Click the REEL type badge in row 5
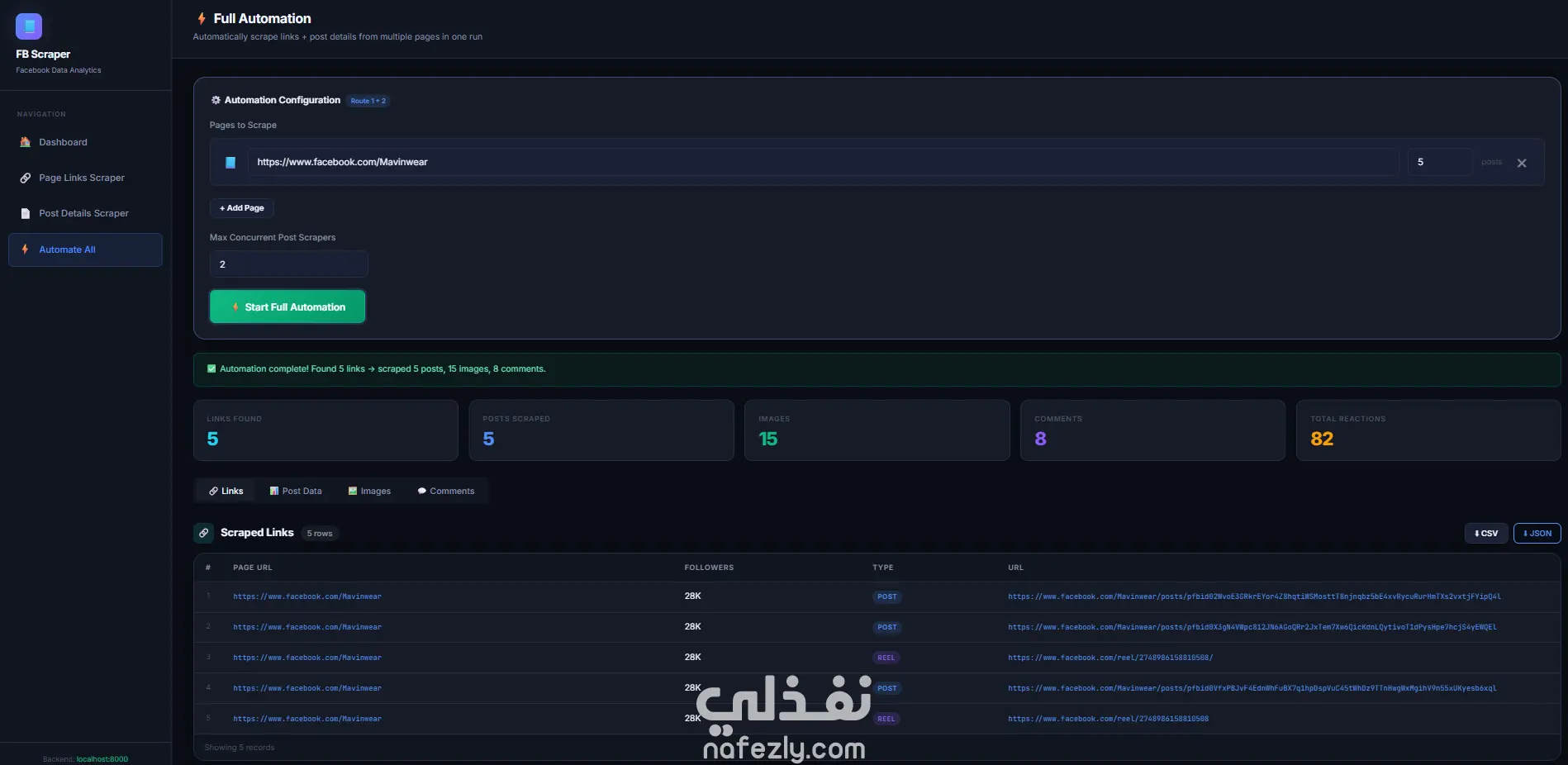Image resolution: width=1568 pixels, height=765 pixels. [886, 719]
